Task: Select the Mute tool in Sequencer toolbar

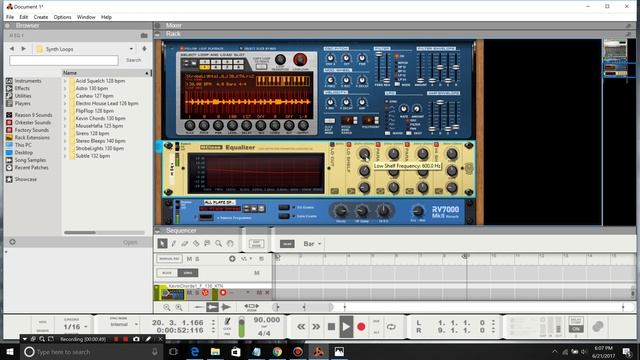Action: pos(207,244)
